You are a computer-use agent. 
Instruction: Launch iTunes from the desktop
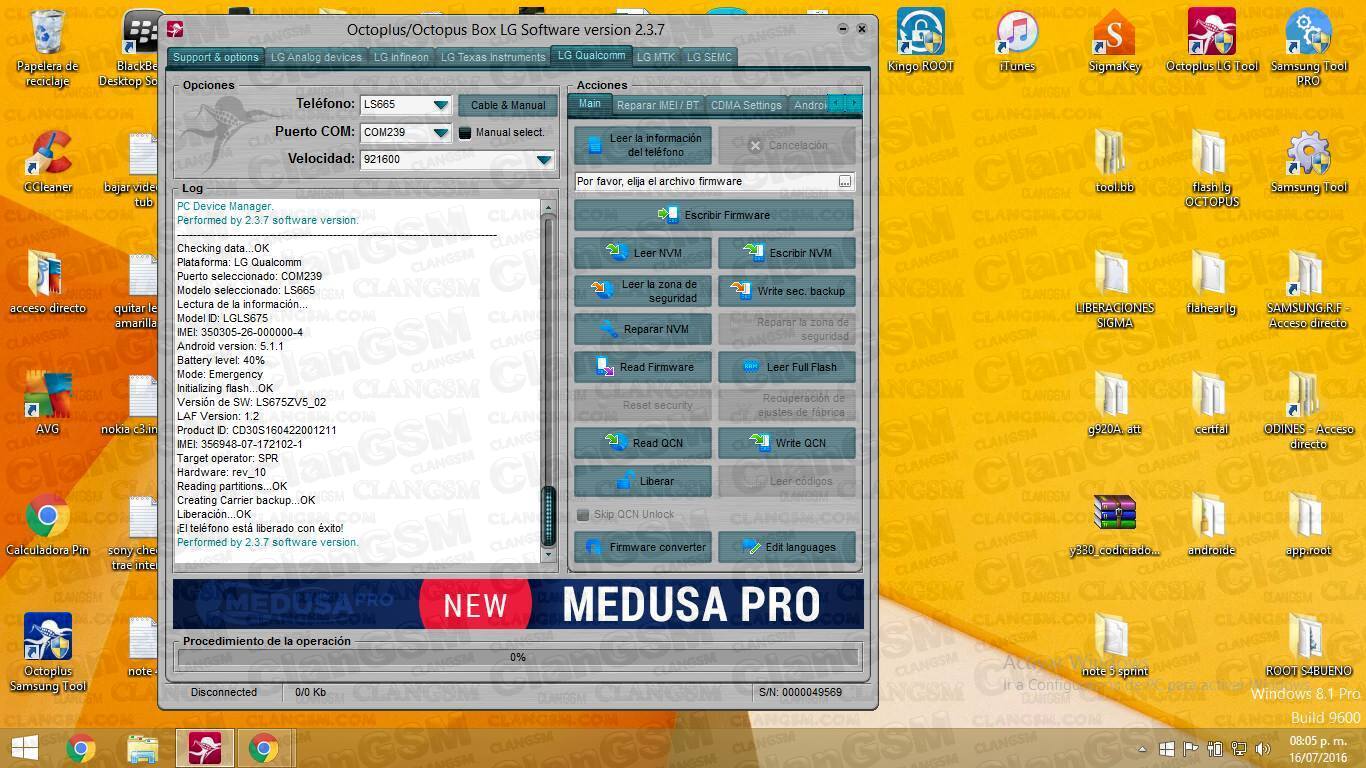pos(1016,40)
